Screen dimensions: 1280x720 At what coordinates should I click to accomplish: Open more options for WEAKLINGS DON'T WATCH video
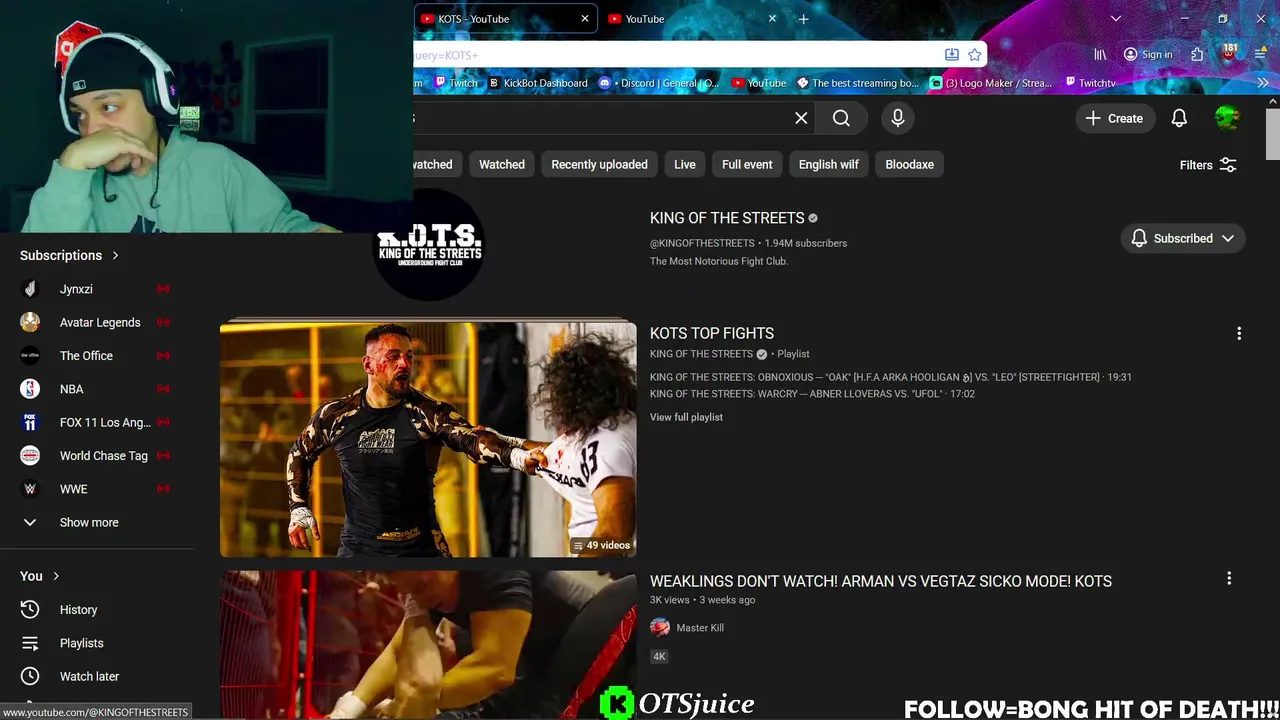pyautogui.click(x=1229, y=578)
